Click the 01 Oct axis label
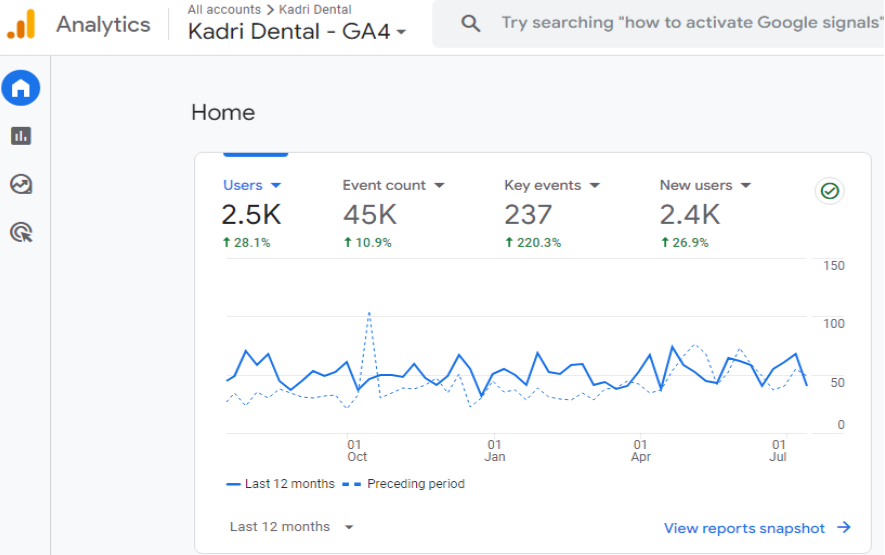This screenshot has height=555, width=885. [x=356, y=451]
